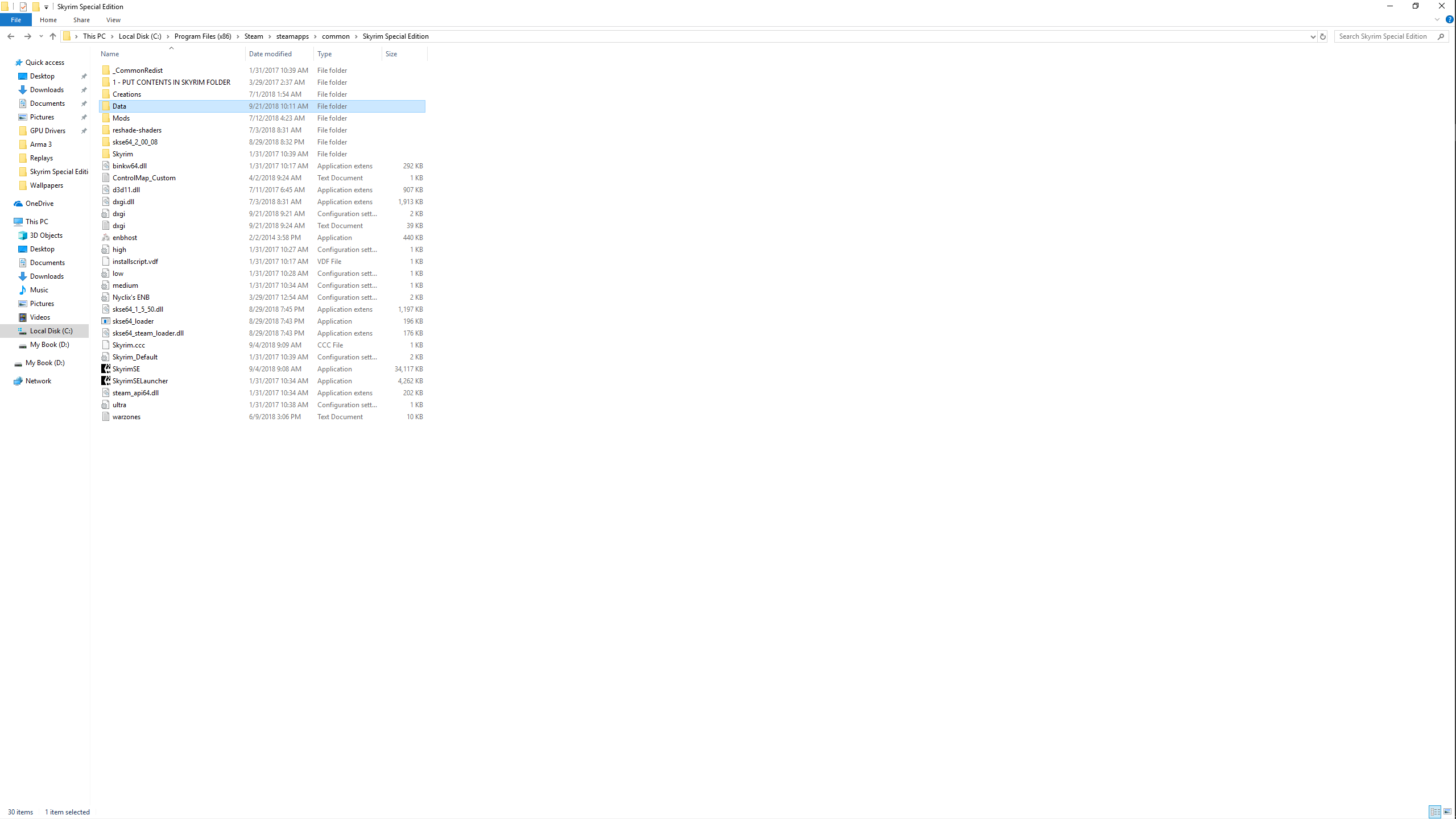Expand the address bar history dropdown
The width and height of the screenshot is (1456, 819).
click(x=1313, y=36)
